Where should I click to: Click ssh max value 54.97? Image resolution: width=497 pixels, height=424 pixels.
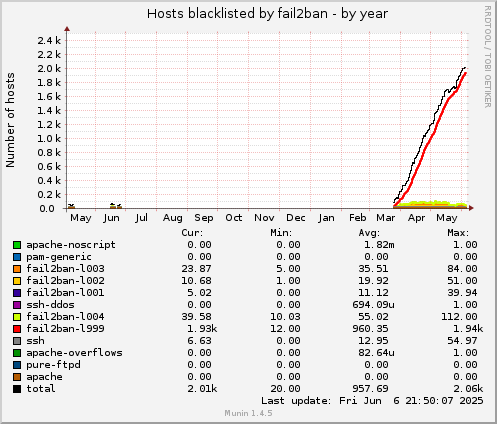(462, 341)
